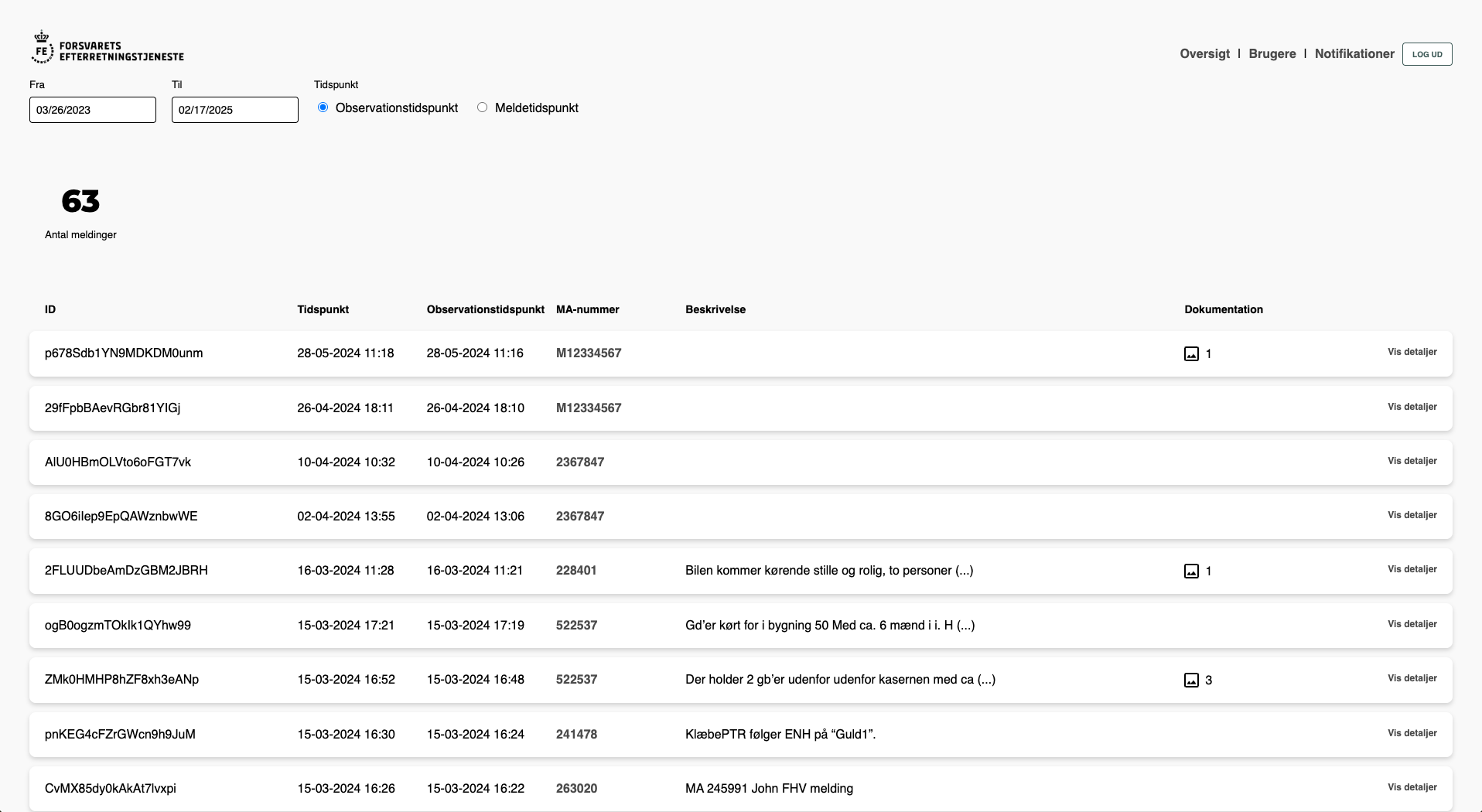This screenshot has width=1482, height=812.
Task: Click MA-nummer 2367847 in the 02-04-2024 row
Action: coord(580,516)
